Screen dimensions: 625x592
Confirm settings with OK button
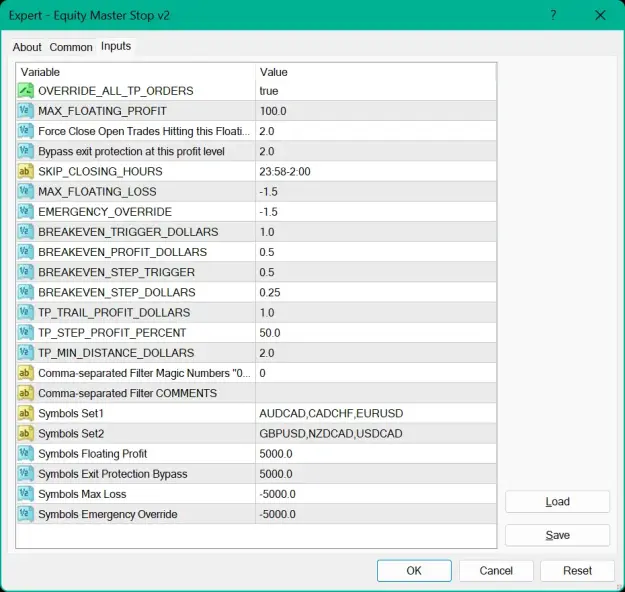tap(414, 570)
